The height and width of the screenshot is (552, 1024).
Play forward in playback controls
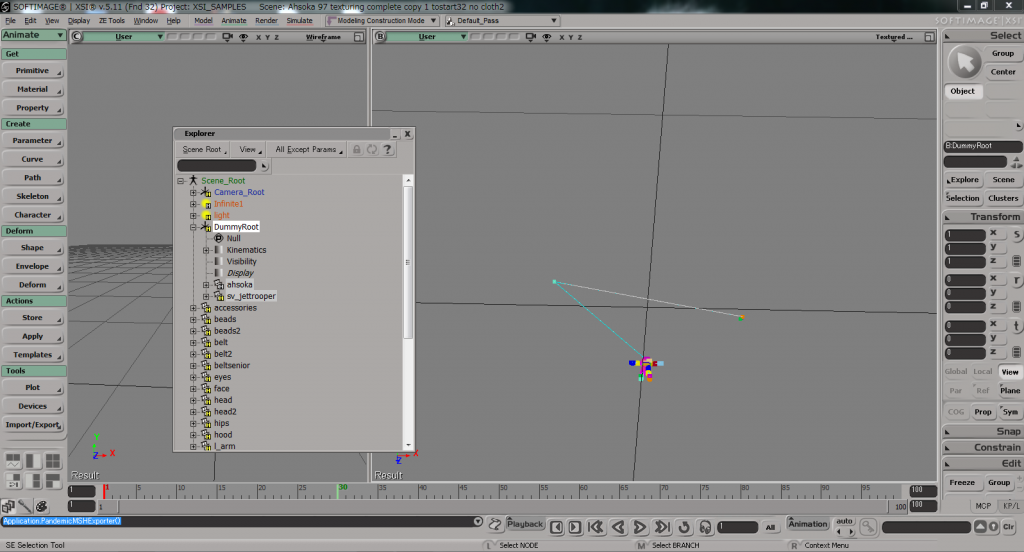click(x=640, y=527)
